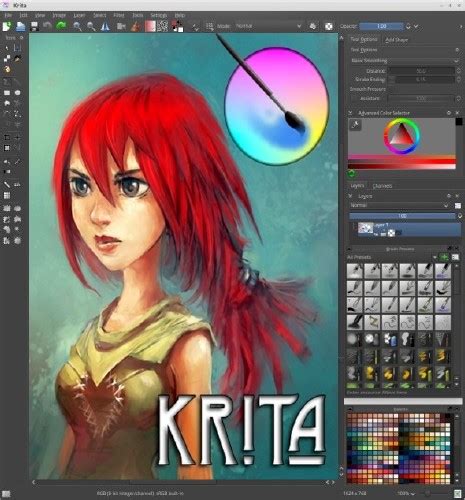Toggle preserve alpha checkerboard button
465x500 pixels.
click(329, 26)
